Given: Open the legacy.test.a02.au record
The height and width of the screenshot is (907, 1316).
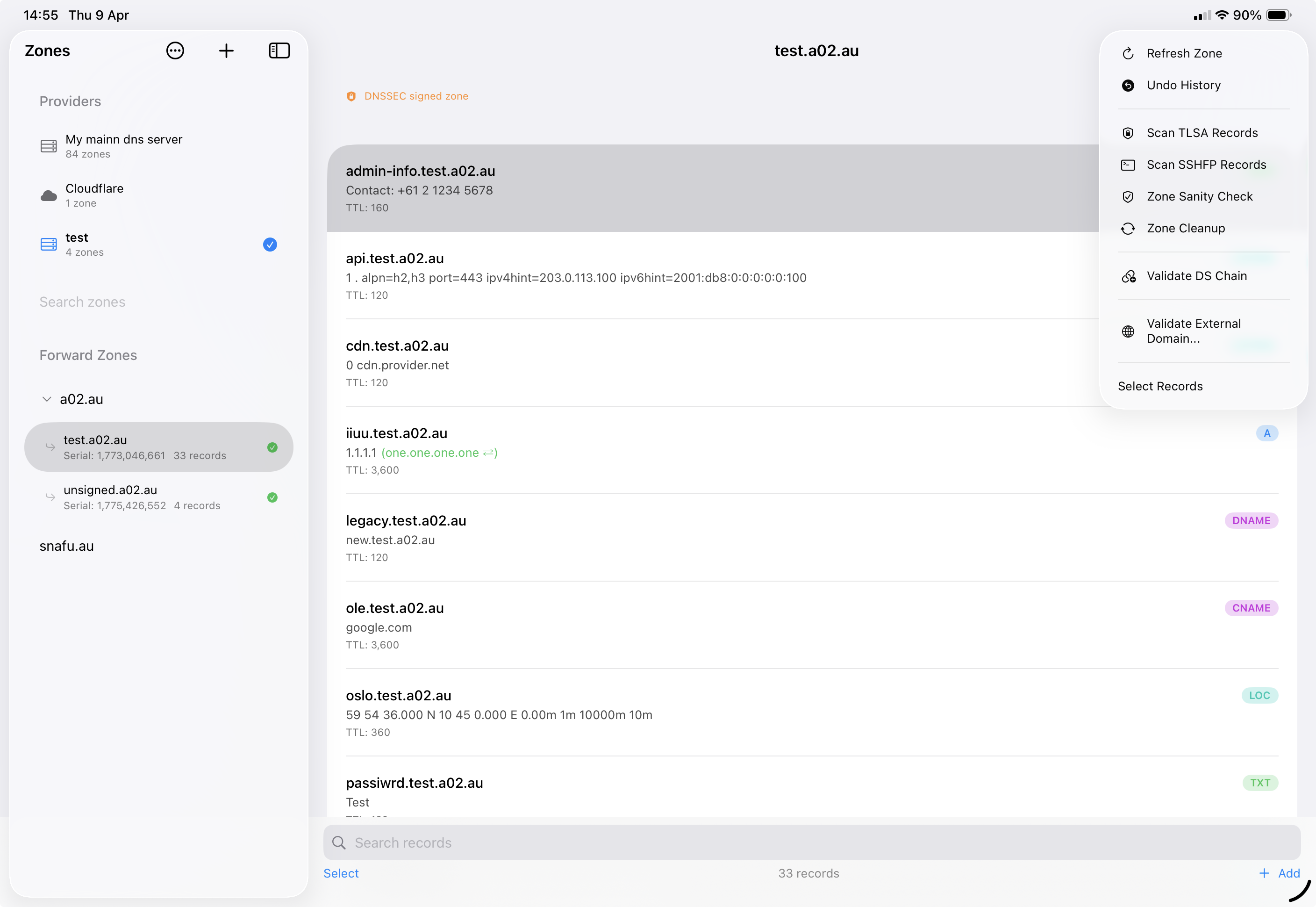Looking at the screenshot, I should pos(812,538).
